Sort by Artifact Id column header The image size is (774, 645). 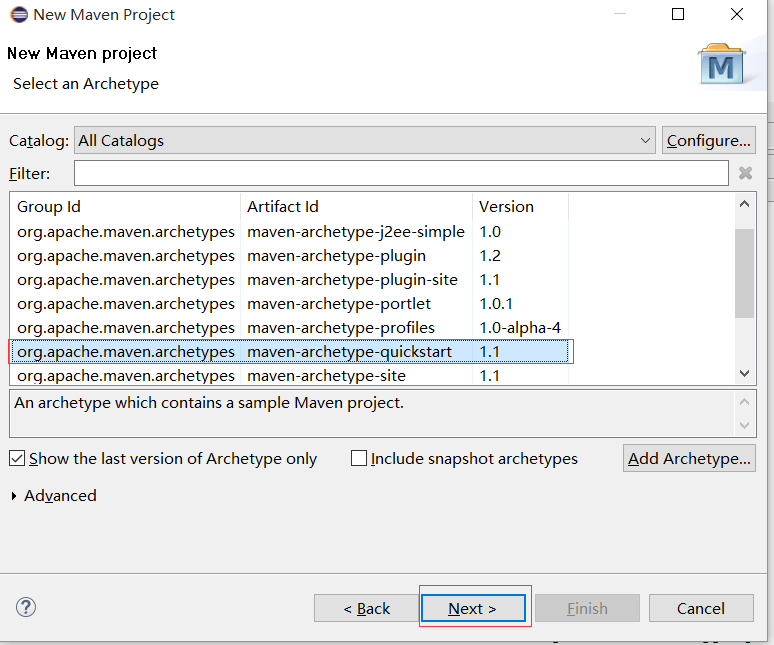(356, 206)
